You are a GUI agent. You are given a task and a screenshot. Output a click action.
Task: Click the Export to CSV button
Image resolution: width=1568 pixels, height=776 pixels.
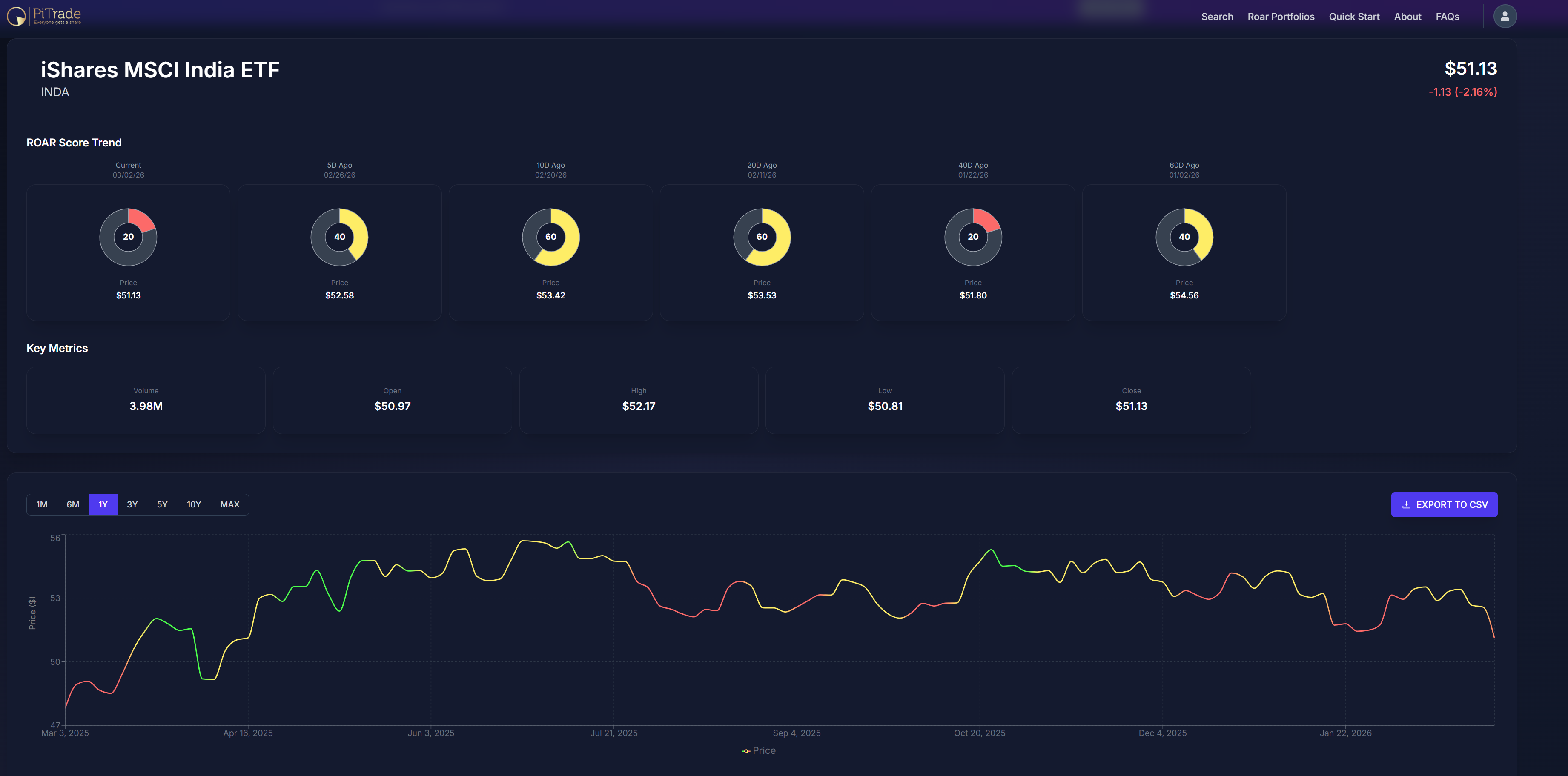(x=1444, y=504)
